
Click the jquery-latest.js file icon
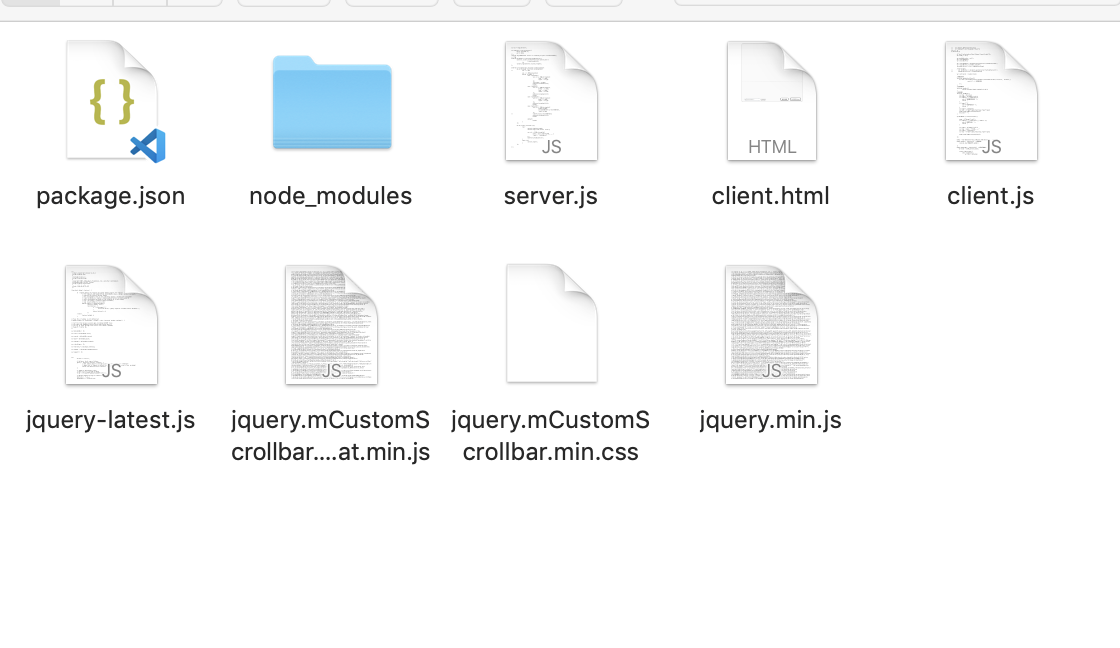click(x=110, y=322)
